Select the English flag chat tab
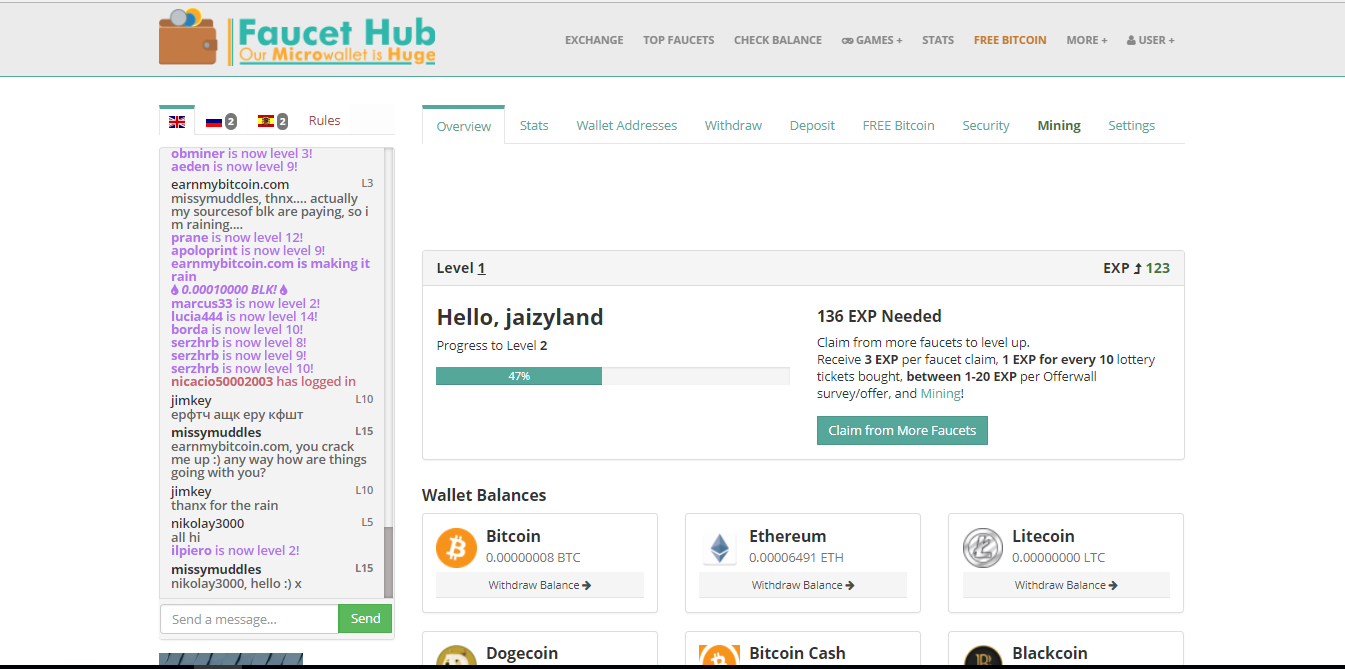The width and height of the screenshot is (1345, 669). pos(177,121)
